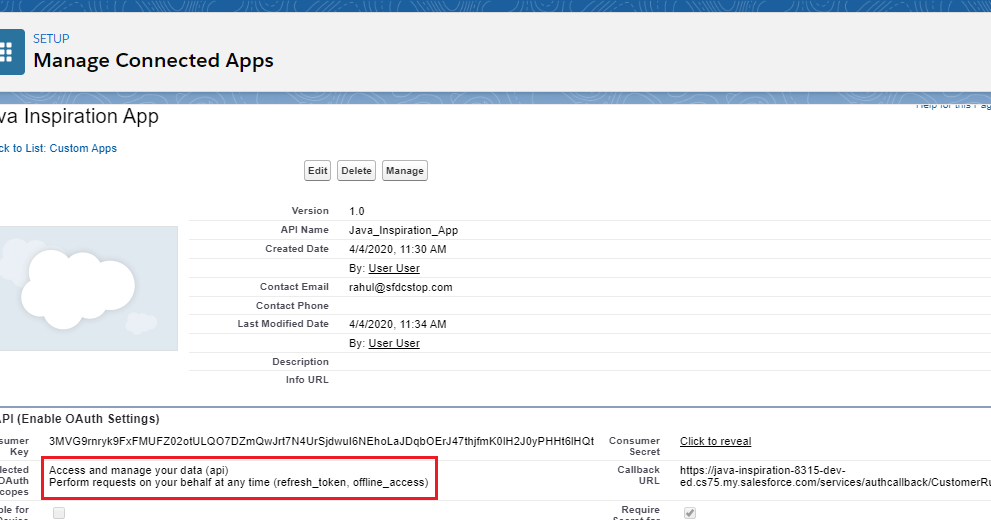Open the Setup app grid icon

click(11, 52)
